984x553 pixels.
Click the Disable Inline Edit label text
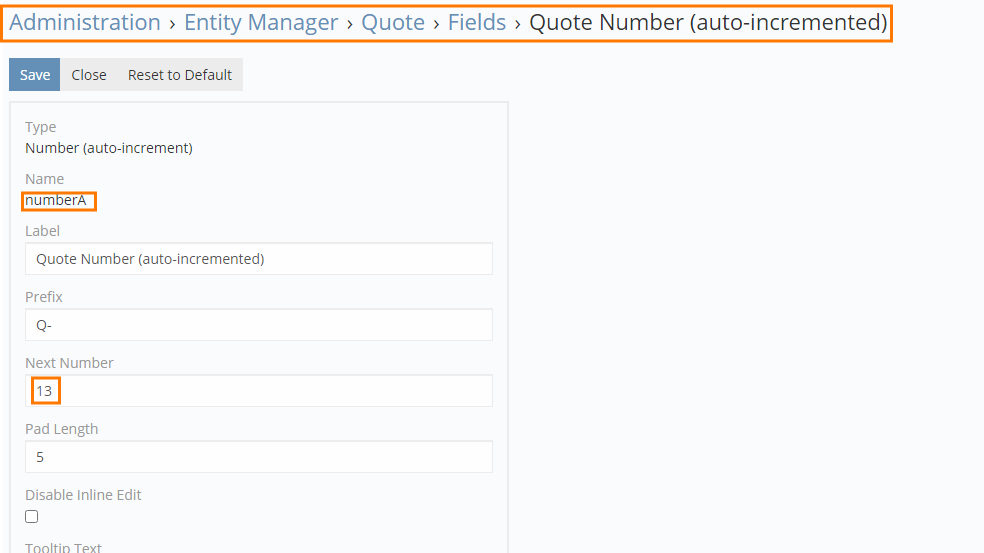83,495
